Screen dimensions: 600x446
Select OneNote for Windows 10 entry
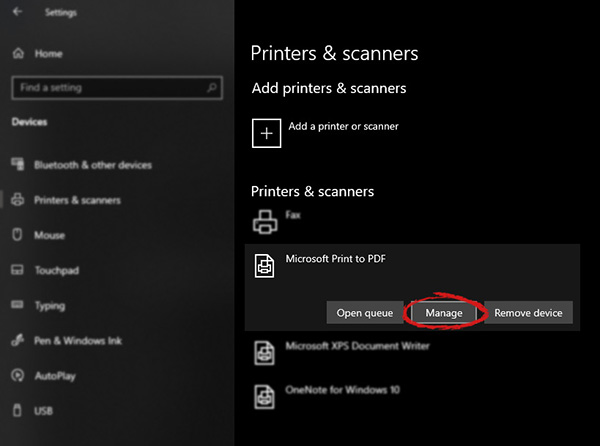click(342, 390)
